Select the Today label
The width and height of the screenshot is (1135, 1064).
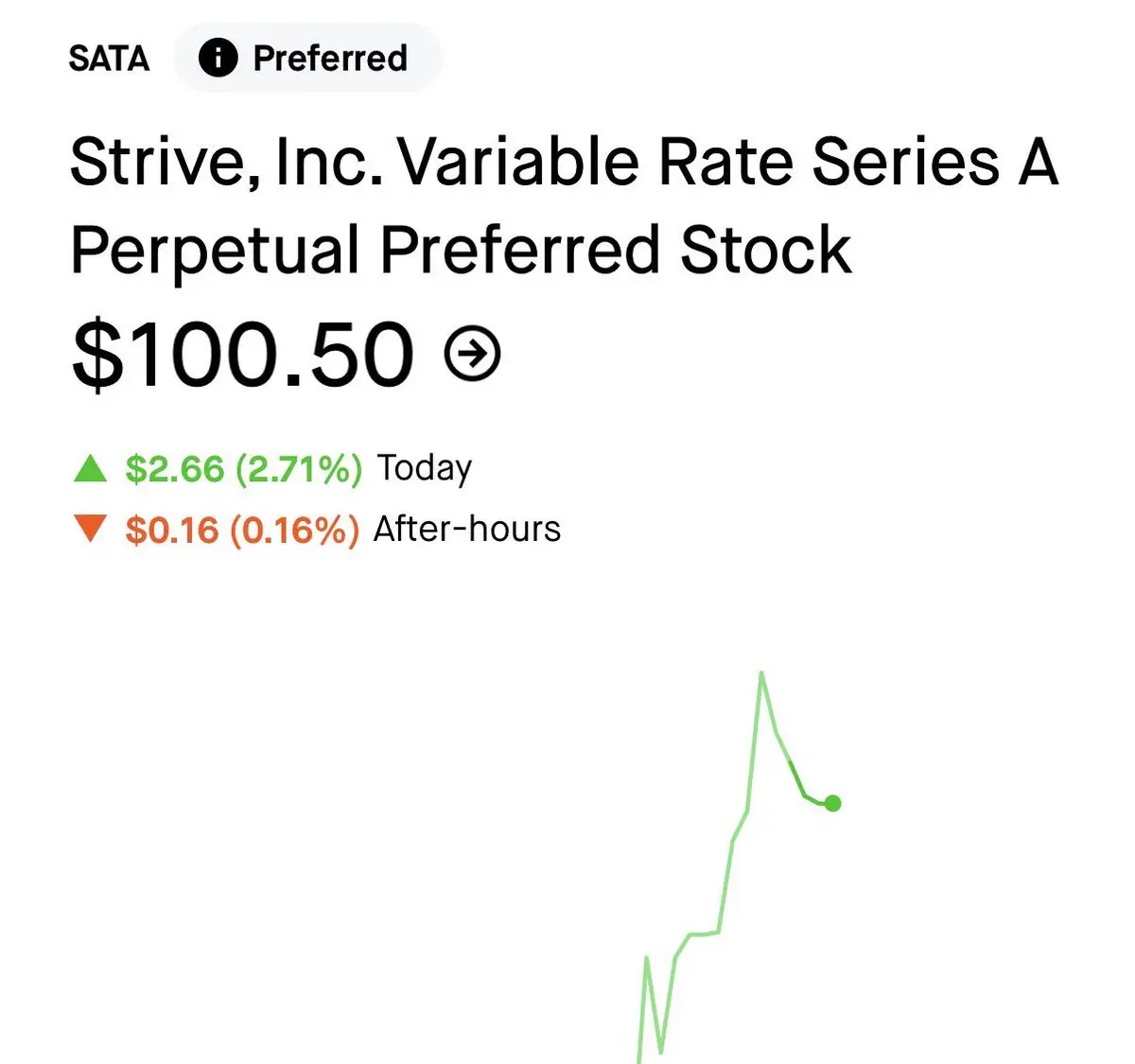[424, 468]
